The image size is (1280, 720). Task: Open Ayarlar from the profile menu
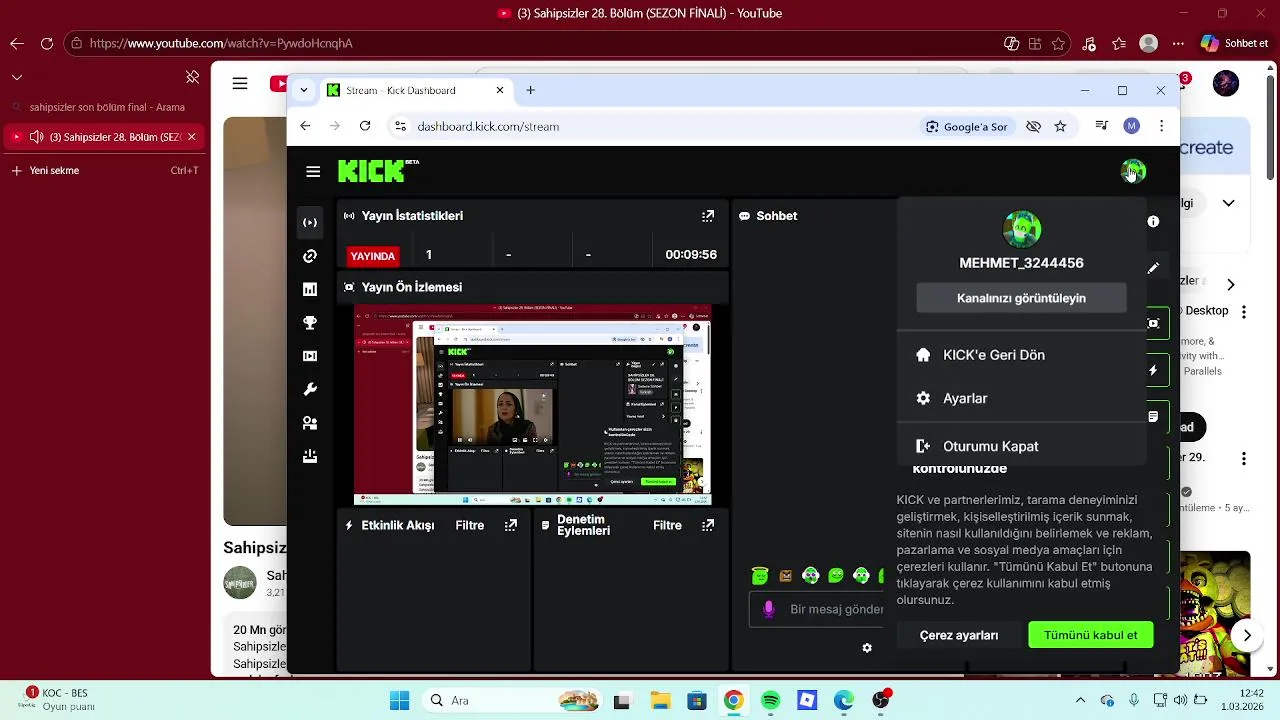click(x=1021, y=398)
